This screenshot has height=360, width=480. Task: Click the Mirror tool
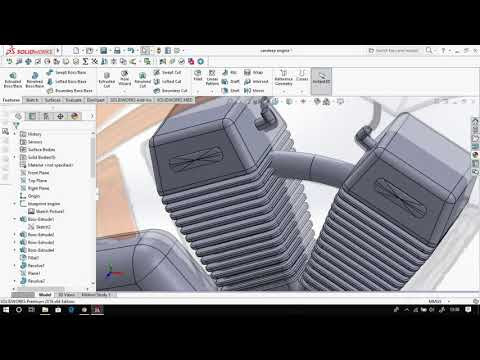pyautogui.click(x=254, y=90)
